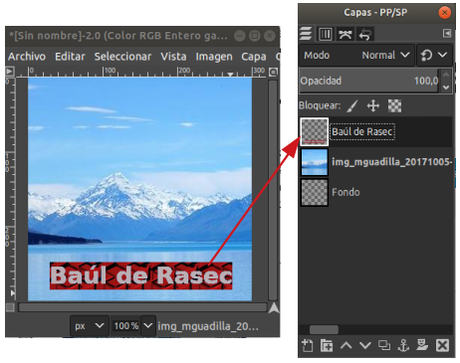This screenshot has height=363, width=460.
Task: Click the canvas vertical scrollbar
Action: [x=273, y=190]
